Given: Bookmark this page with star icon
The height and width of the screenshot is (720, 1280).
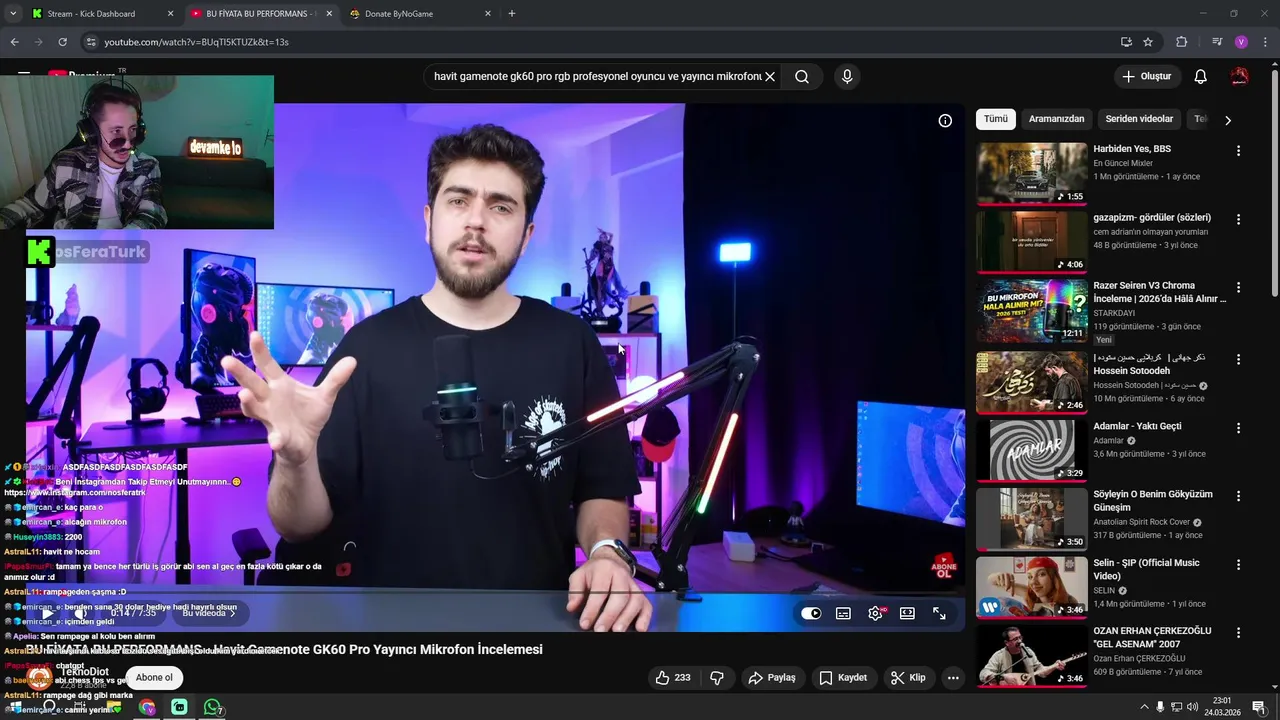Looking at the screenshot, I should pyautogui.click(x=1148, y=42).
